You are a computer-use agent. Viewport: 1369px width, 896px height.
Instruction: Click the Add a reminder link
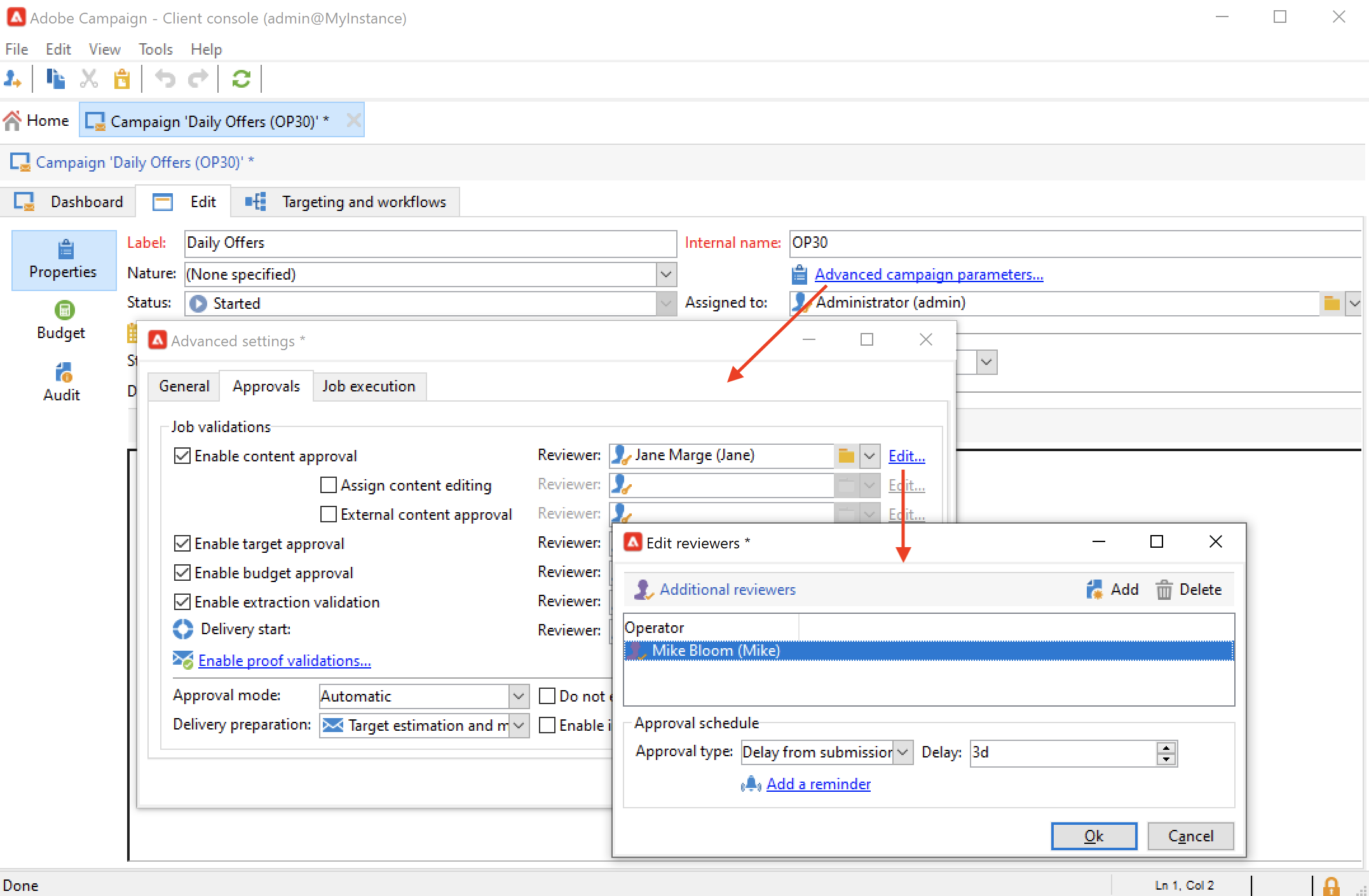click(818, 784)
